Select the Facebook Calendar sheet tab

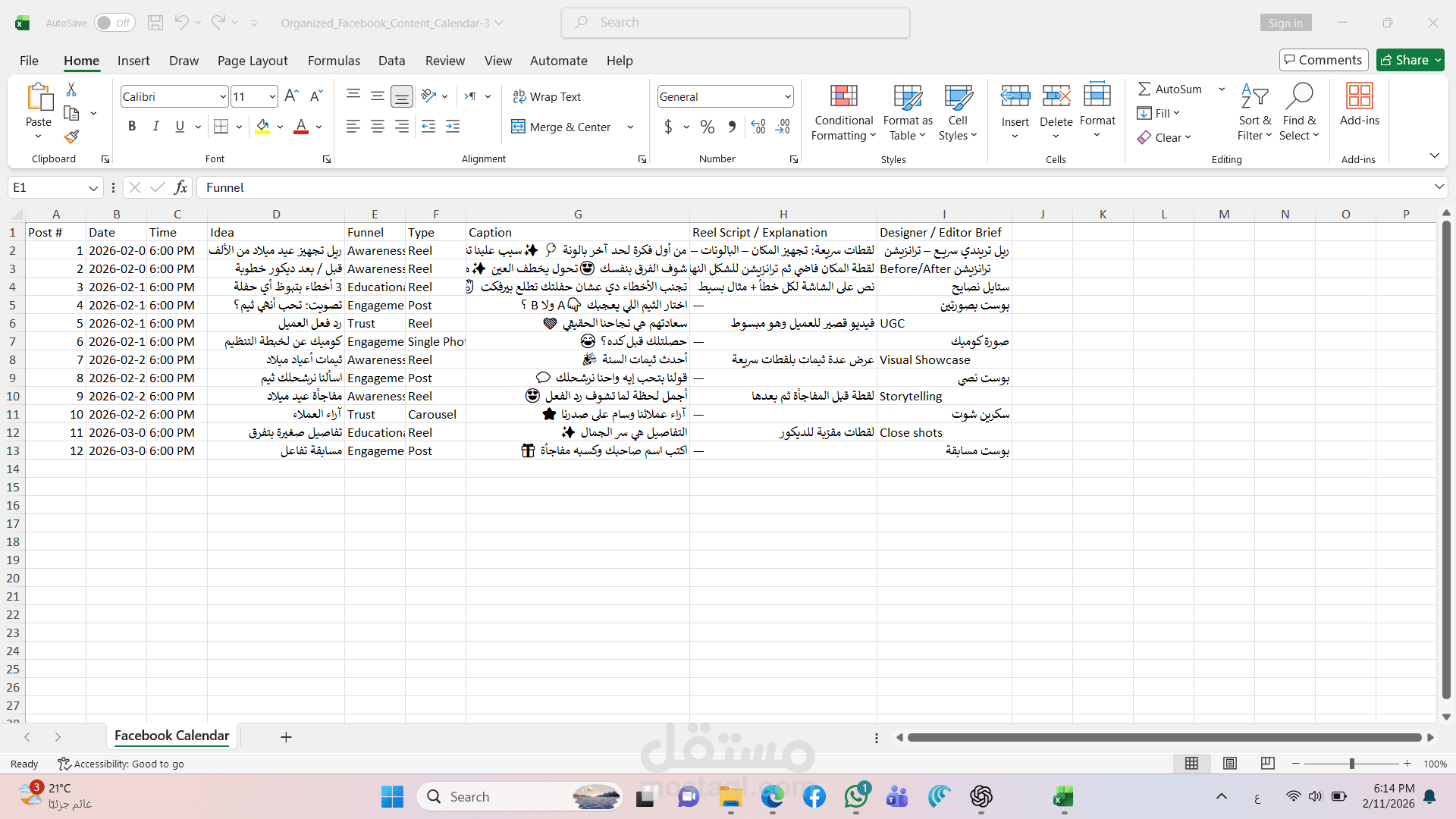[171, 736]
